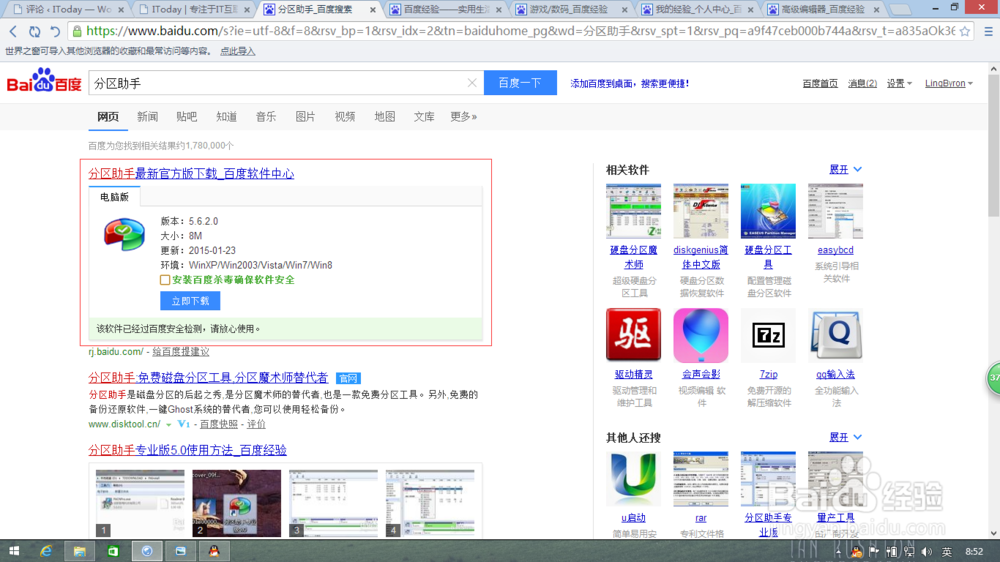Switch to the 地图 search tab
1000x562 pixels.
(385, 117)
